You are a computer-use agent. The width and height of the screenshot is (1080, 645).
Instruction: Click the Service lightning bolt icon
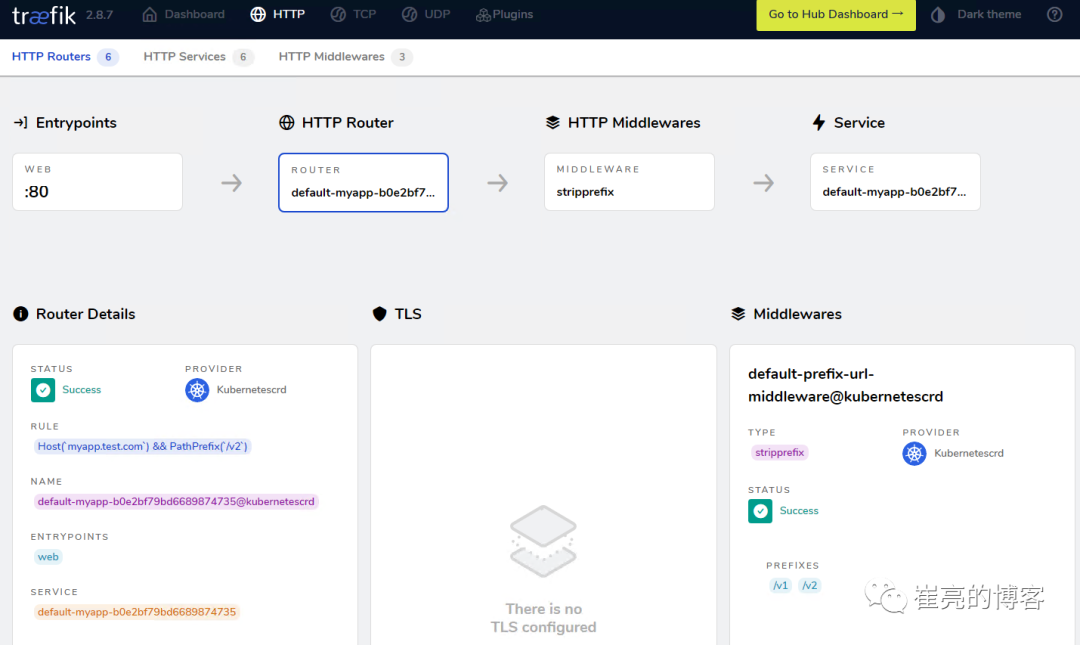click(x=818, y=123)
